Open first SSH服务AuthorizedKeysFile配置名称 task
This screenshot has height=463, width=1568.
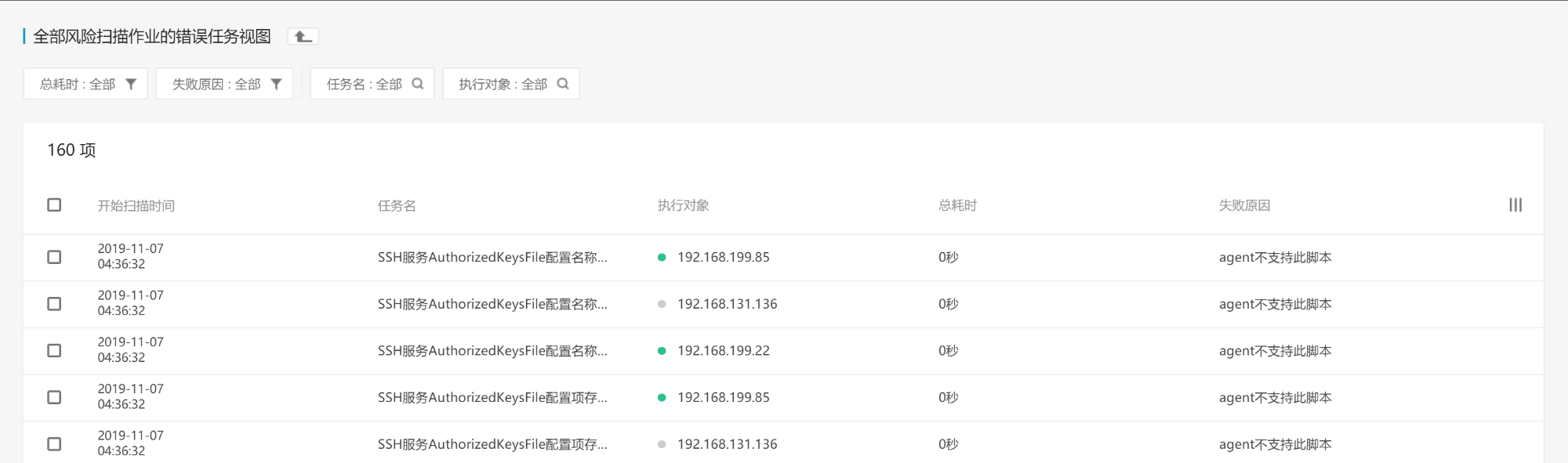(492, 257)
